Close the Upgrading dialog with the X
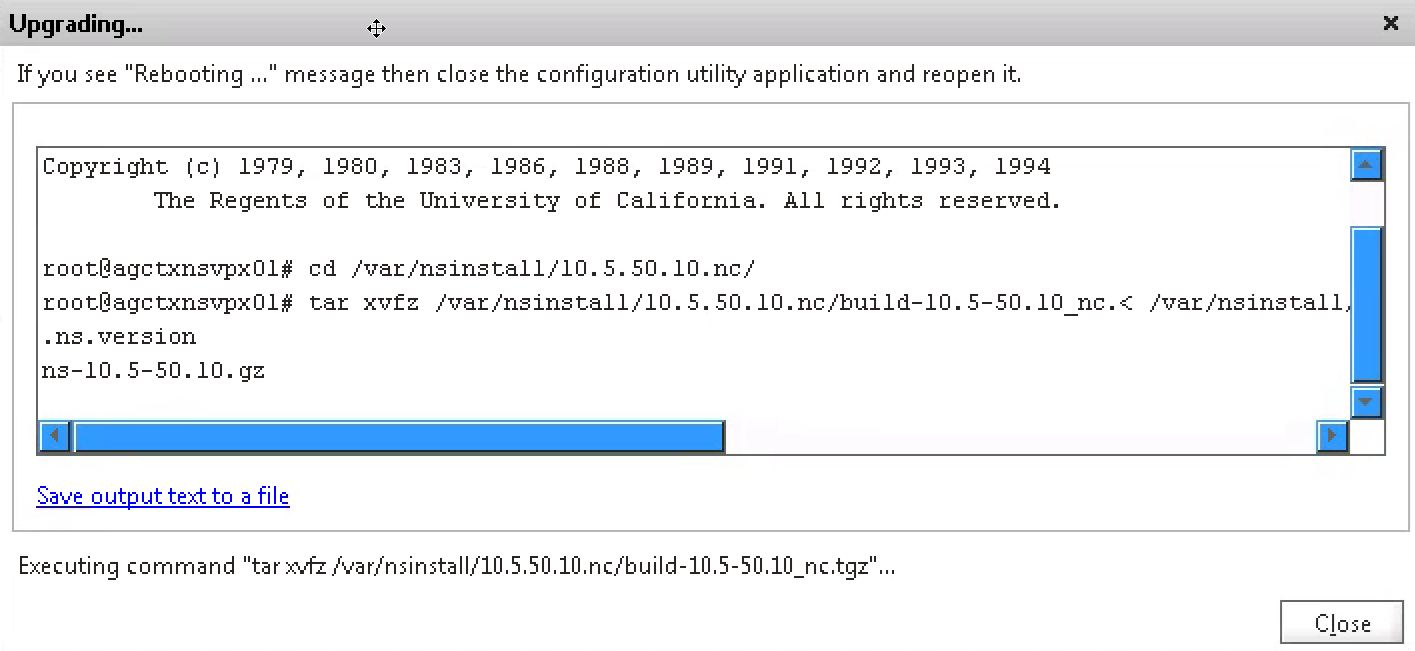The height and width of the screenshot is (651, 1415). (x=1390, y=24)
